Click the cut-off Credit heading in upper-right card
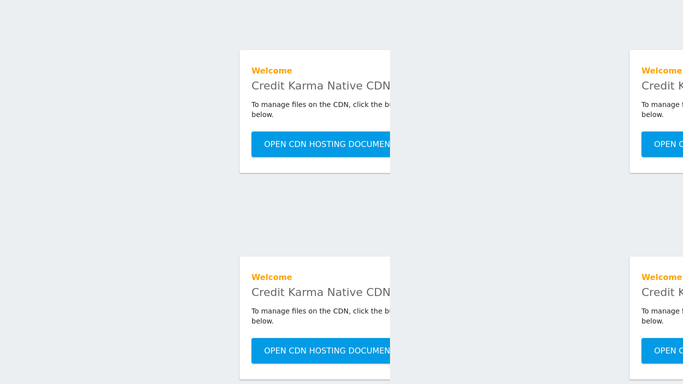 [x=662, y=86]
